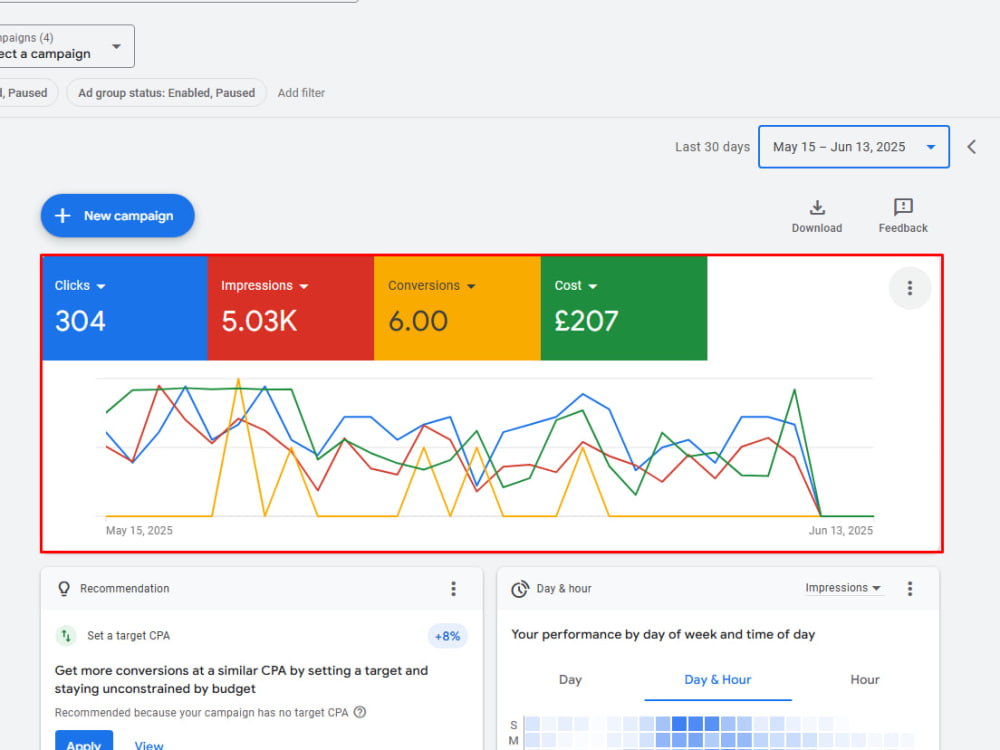Open the Clicks metric dropdown
Image resolution: width=1000 pixels, height=750 pixels.
80,286
